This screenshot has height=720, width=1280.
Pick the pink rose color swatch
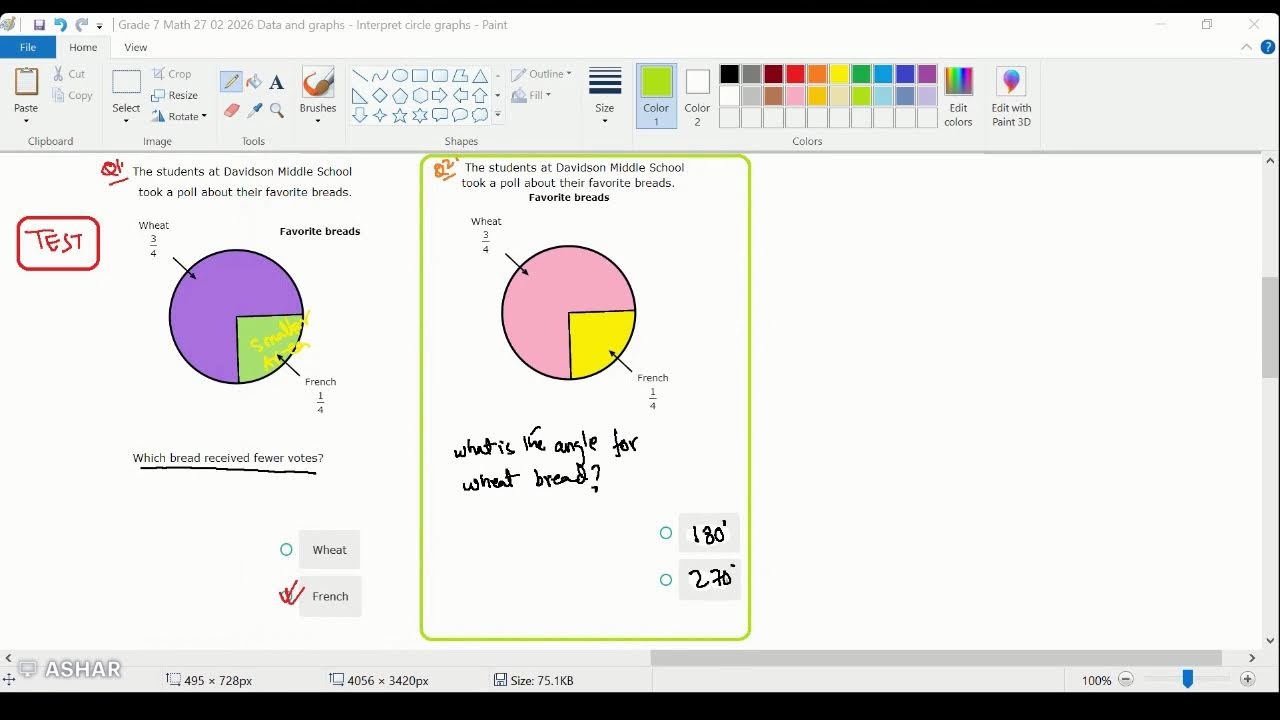[x=795, y=96]
